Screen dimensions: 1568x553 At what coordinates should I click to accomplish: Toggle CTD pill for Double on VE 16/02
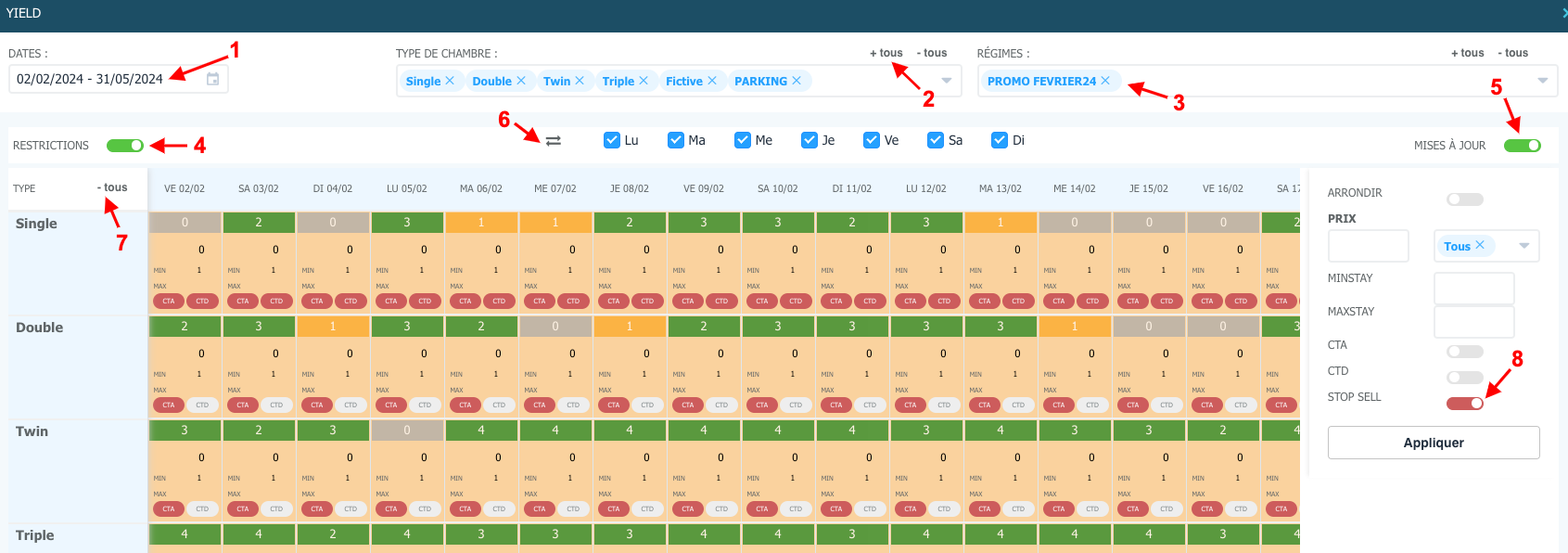tap(1241, 405)
